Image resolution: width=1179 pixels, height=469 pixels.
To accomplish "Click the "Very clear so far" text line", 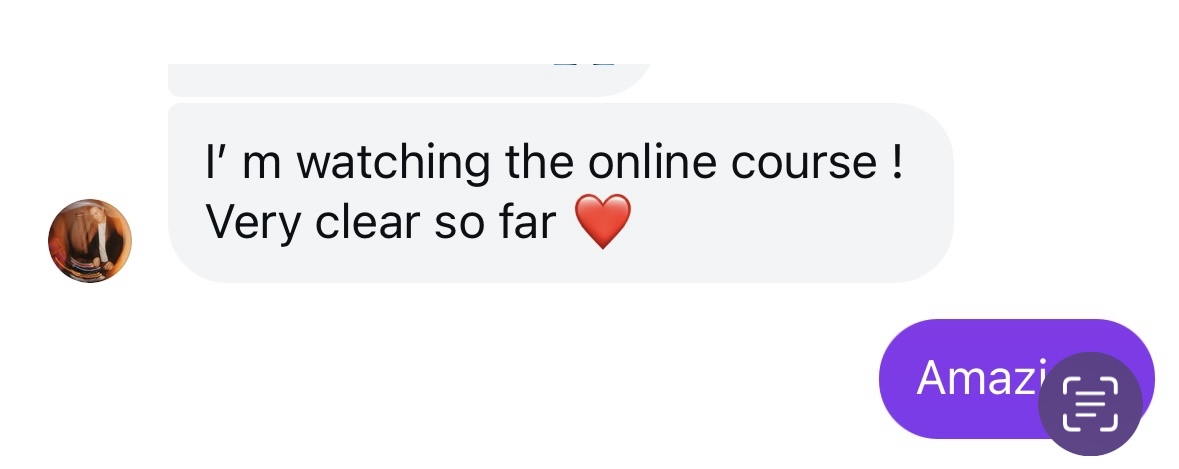I will 381,223.
